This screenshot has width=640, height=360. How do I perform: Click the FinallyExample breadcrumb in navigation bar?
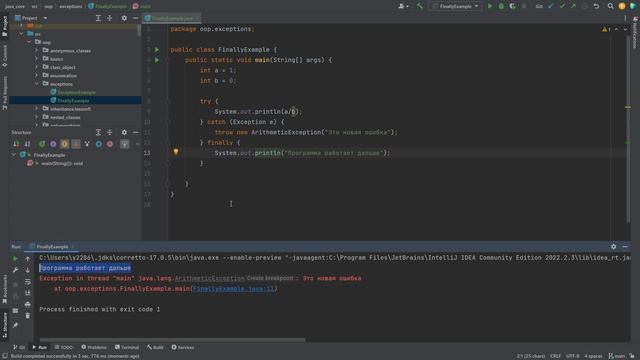108,6
